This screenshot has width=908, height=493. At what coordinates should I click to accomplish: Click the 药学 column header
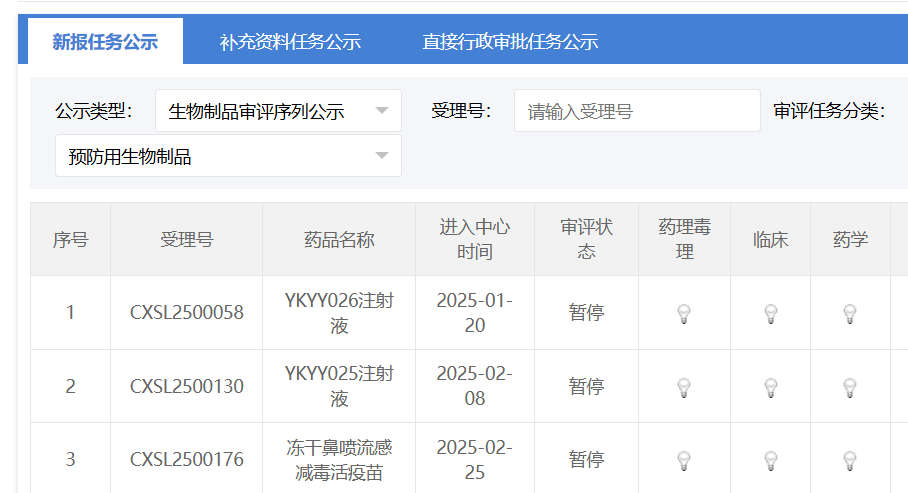pos(850,239)
